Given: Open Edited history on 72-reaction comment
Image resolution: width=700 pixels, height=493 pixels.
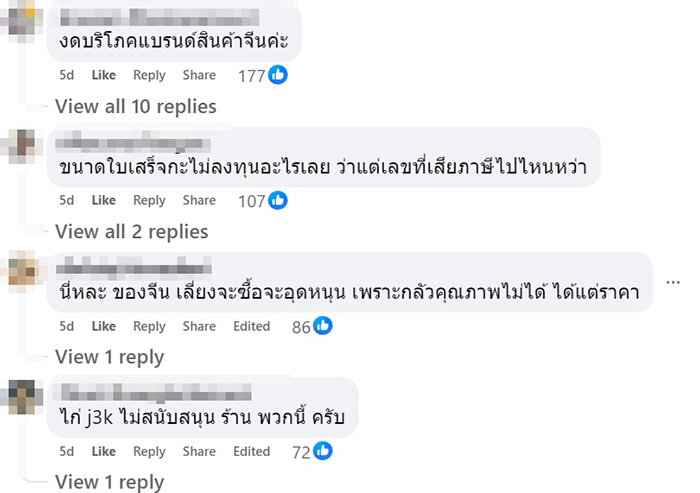Looking at the screenshot, I should (252, 452).
